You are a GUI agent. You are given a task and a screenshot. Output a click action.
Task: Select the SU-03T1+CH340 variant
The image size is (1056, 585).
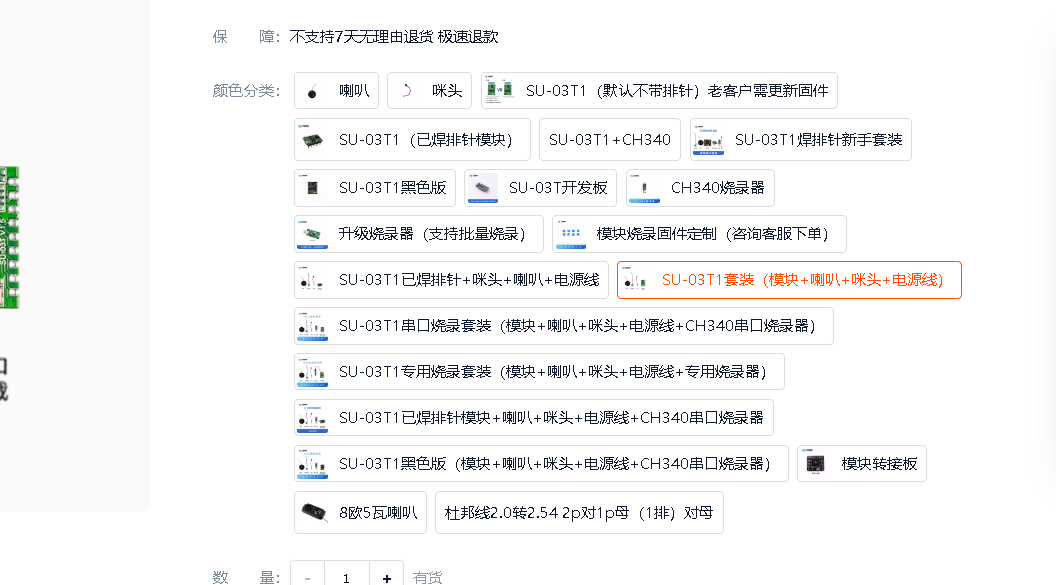pos(610,139)
